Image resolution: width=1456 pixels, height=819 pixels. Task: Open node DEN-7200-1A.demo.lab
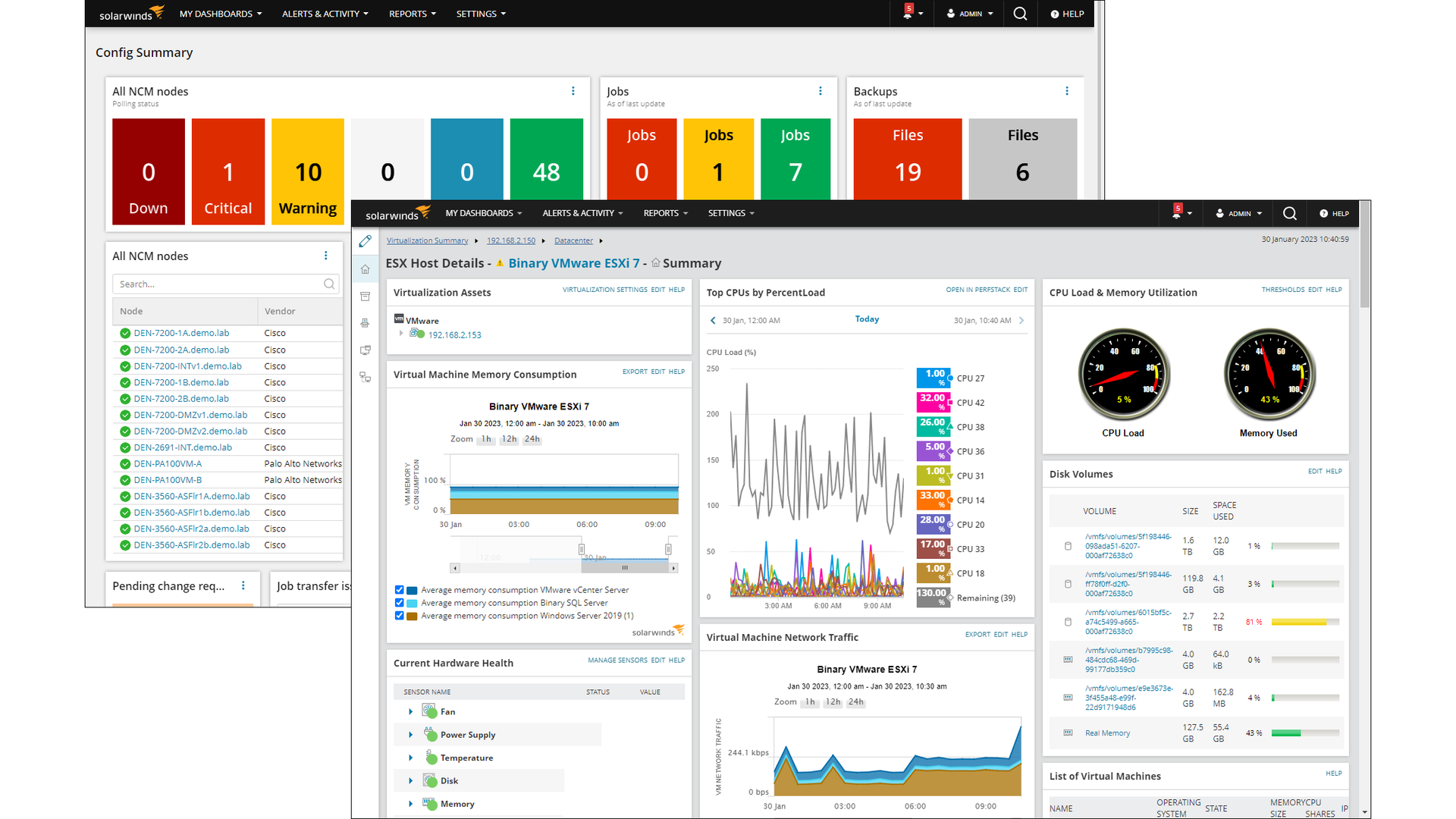pyautogui.click(x=180, y=333)
